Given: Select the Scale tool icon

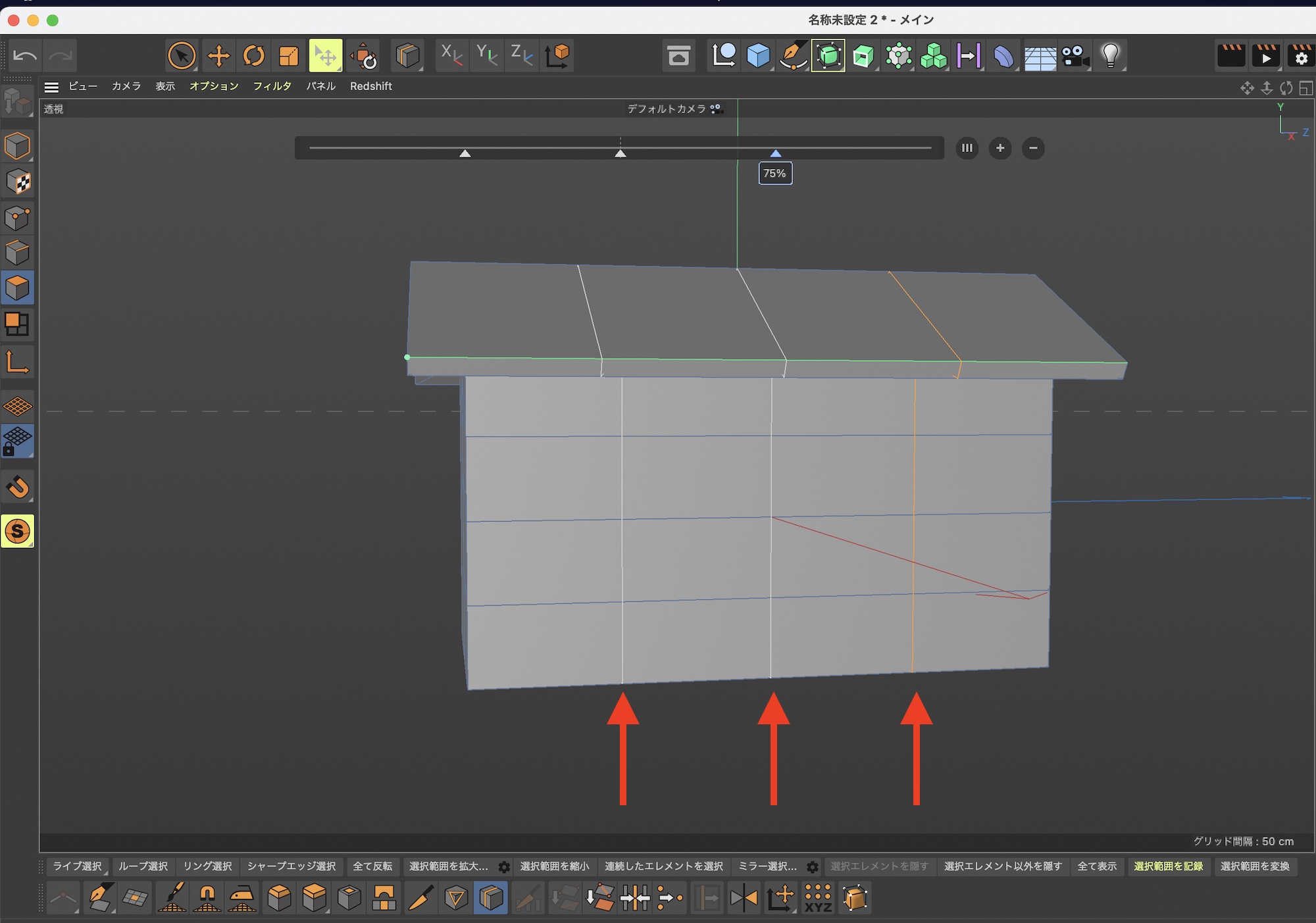Looking at the screenshot, I should 288,56.
